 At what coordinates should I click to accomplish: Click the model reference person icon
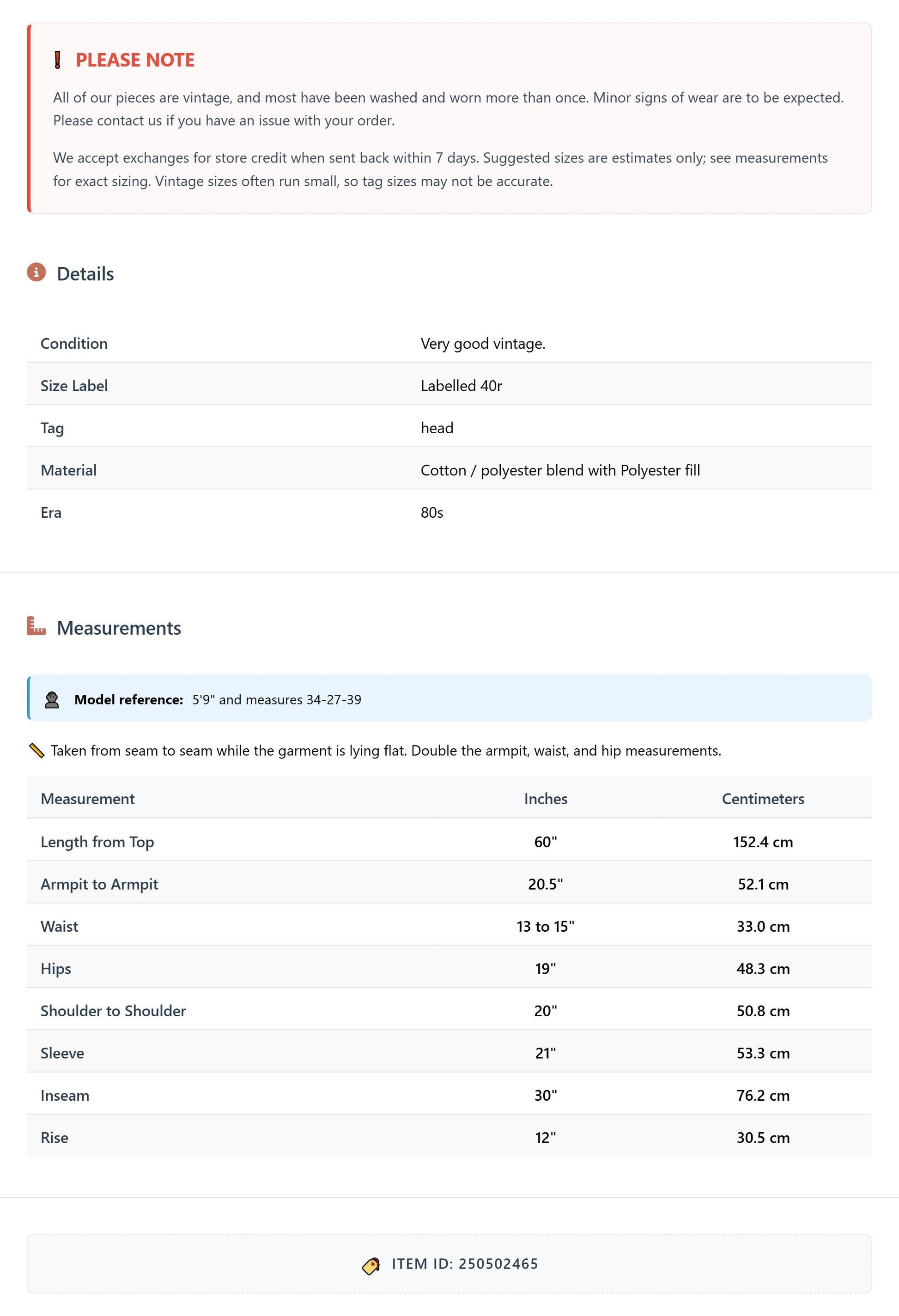52,700
